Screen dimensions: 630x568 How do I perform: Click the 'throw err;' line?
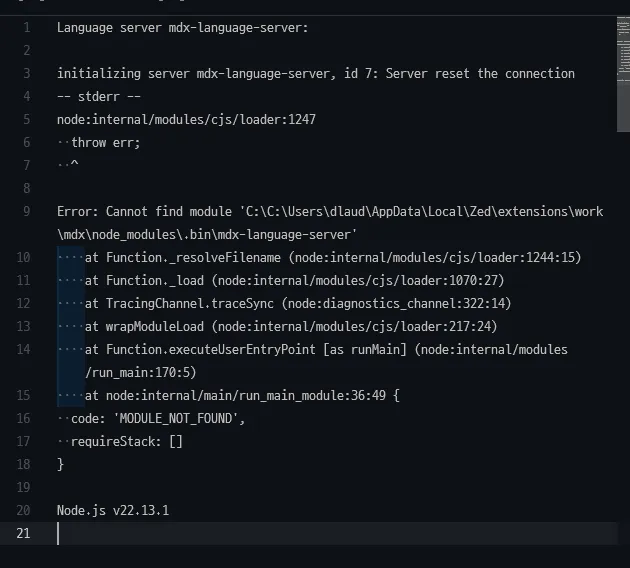pyautogui.click(x=105, y=142)
